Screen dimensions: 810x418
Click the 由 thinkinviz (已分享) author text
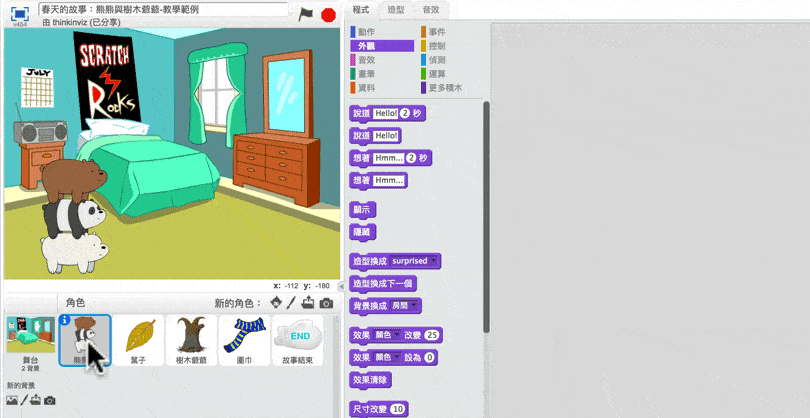click(x=82, y=22)
